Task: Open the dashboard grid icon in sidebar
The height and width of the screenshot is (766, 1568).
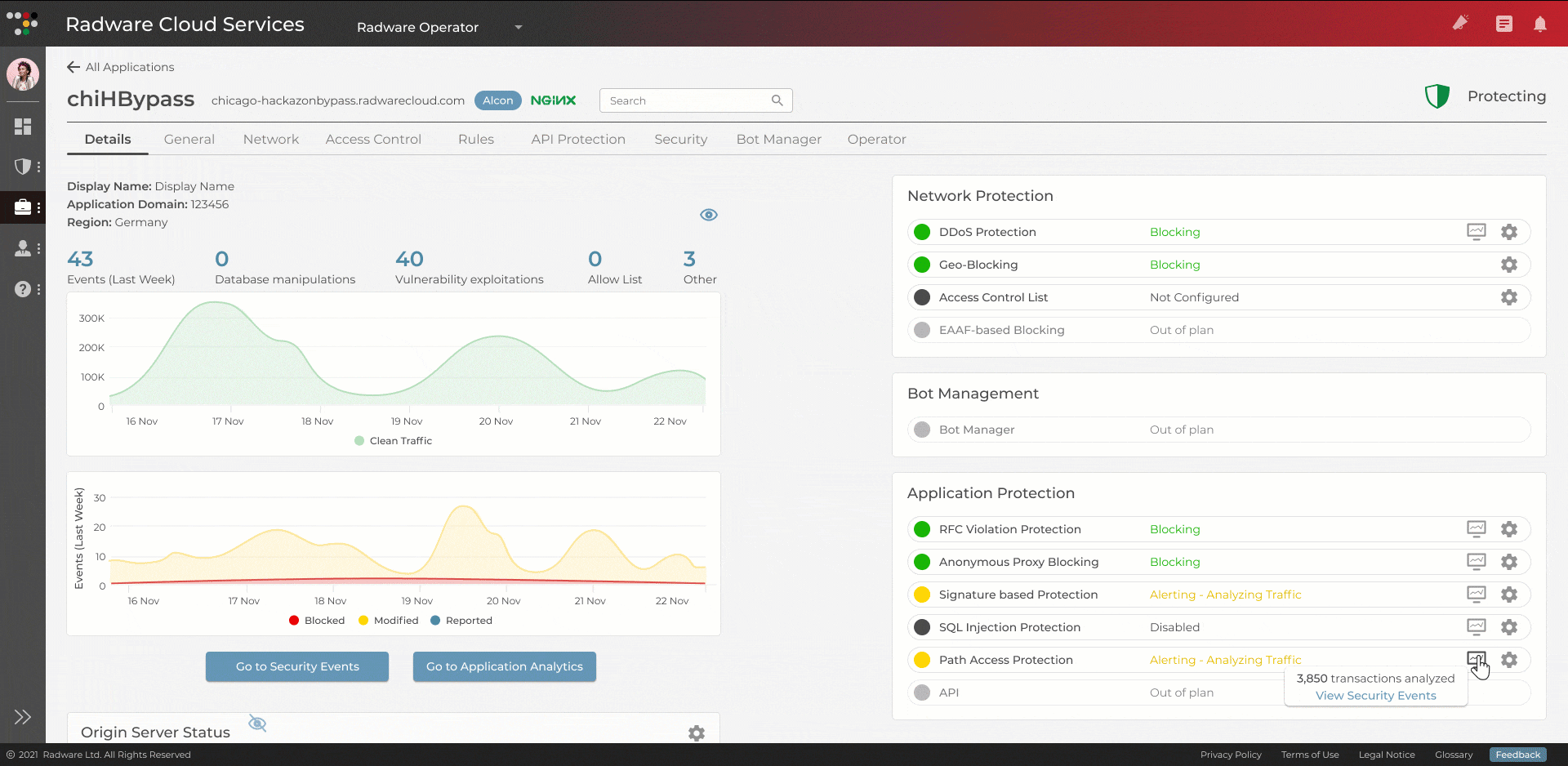Action: 23,127
